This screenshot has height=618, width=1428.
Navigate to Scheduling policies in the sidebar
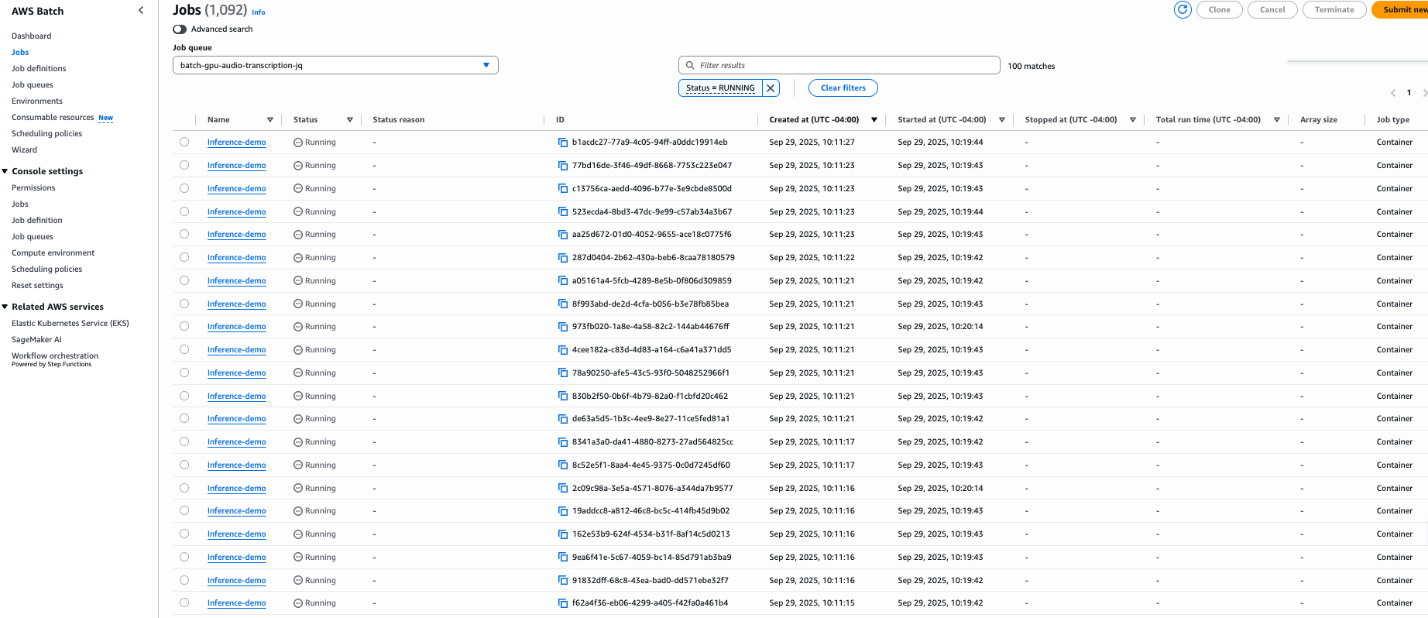[x=46, y=133]
